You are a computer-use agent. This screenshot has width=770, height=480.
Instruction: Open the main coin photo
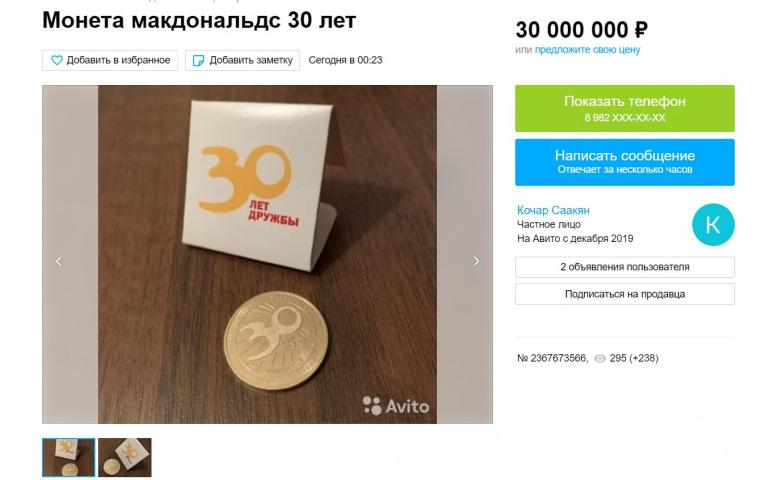pyautogui.click(x=267, y=254)
